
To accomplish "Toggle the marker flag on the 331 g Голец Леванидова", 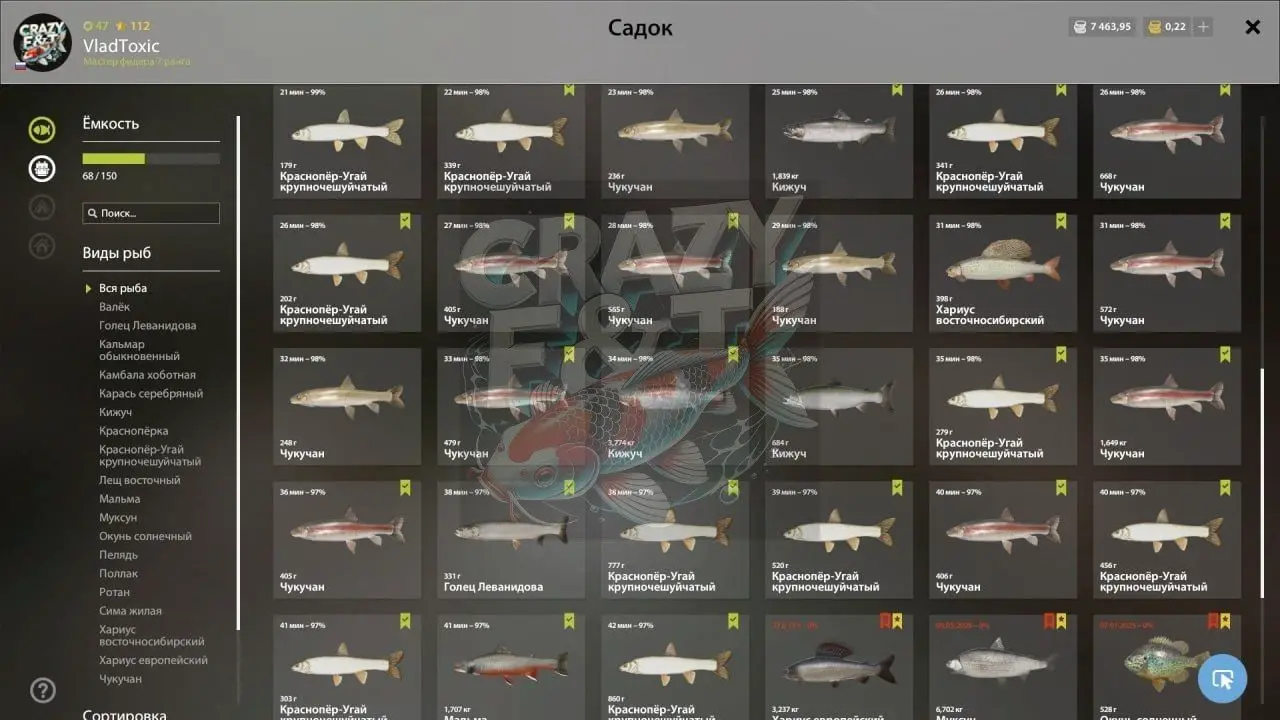I will pos(569,488).
